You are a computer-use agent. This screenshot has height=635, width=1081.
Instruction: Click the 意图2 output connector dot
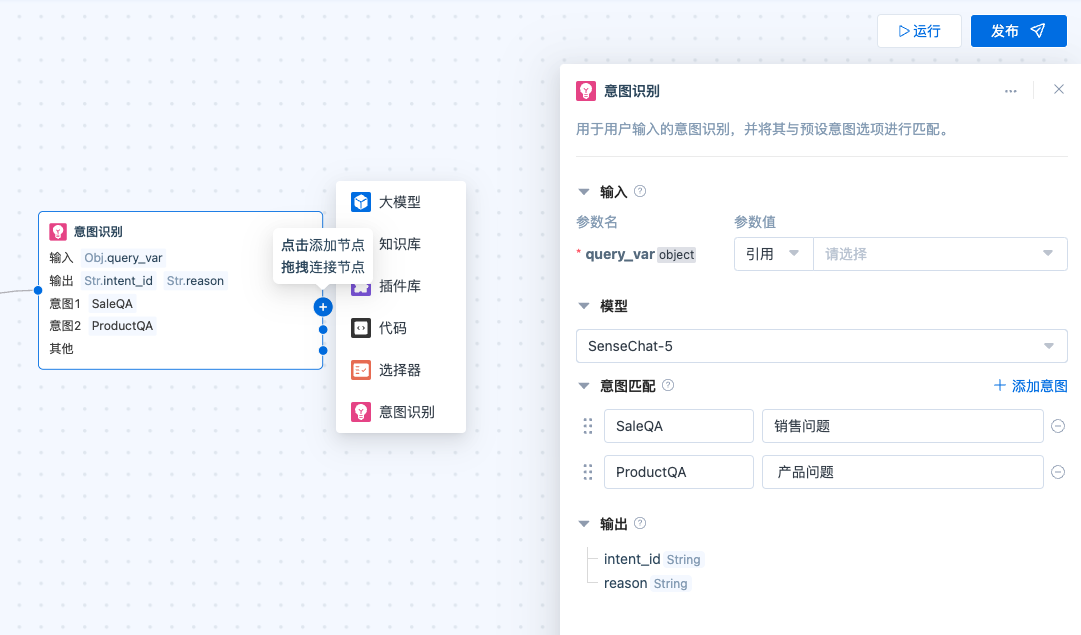(x=323, y=330)
